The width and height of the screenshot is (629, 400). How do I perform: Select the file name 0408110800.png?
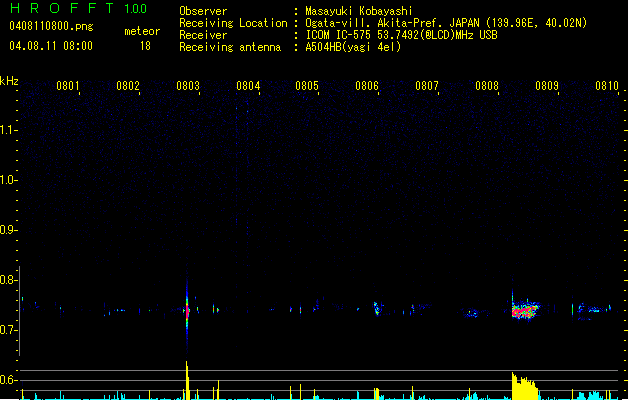[x=51, y=26]
